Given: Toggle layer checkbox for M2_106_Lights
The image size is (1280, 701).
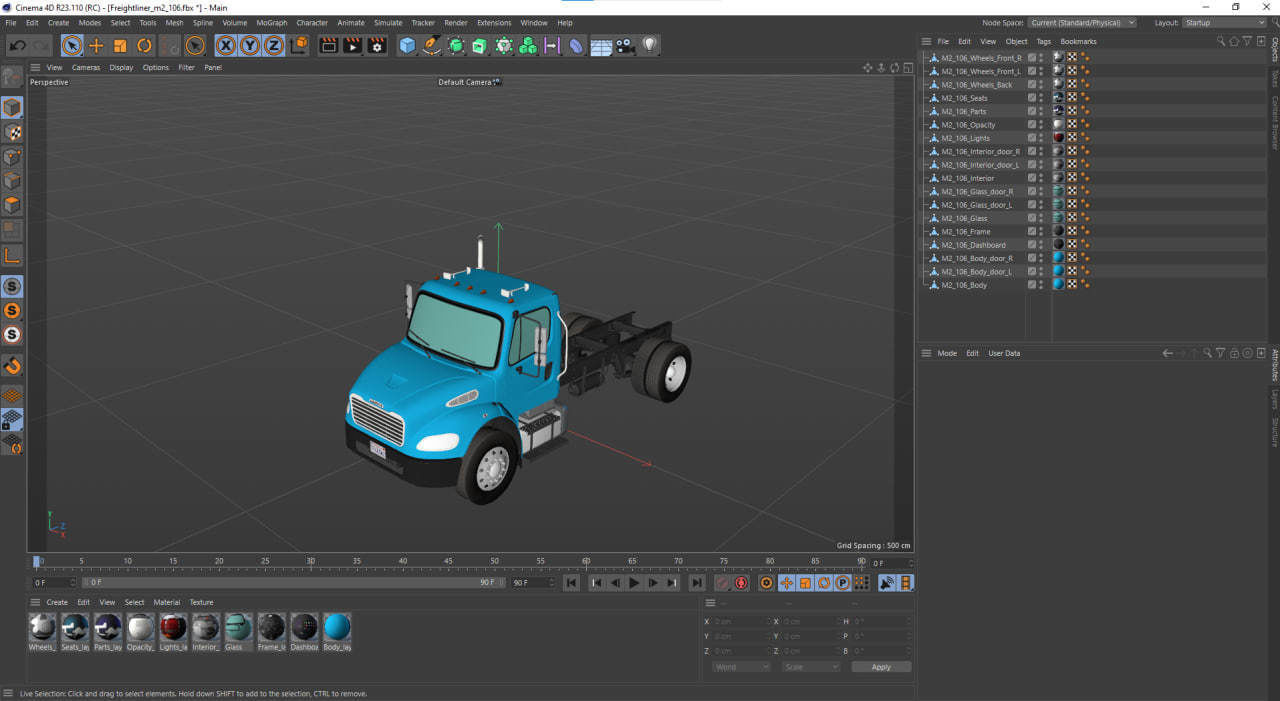Looking at the screenshot, I should [x=1032, y=138].
